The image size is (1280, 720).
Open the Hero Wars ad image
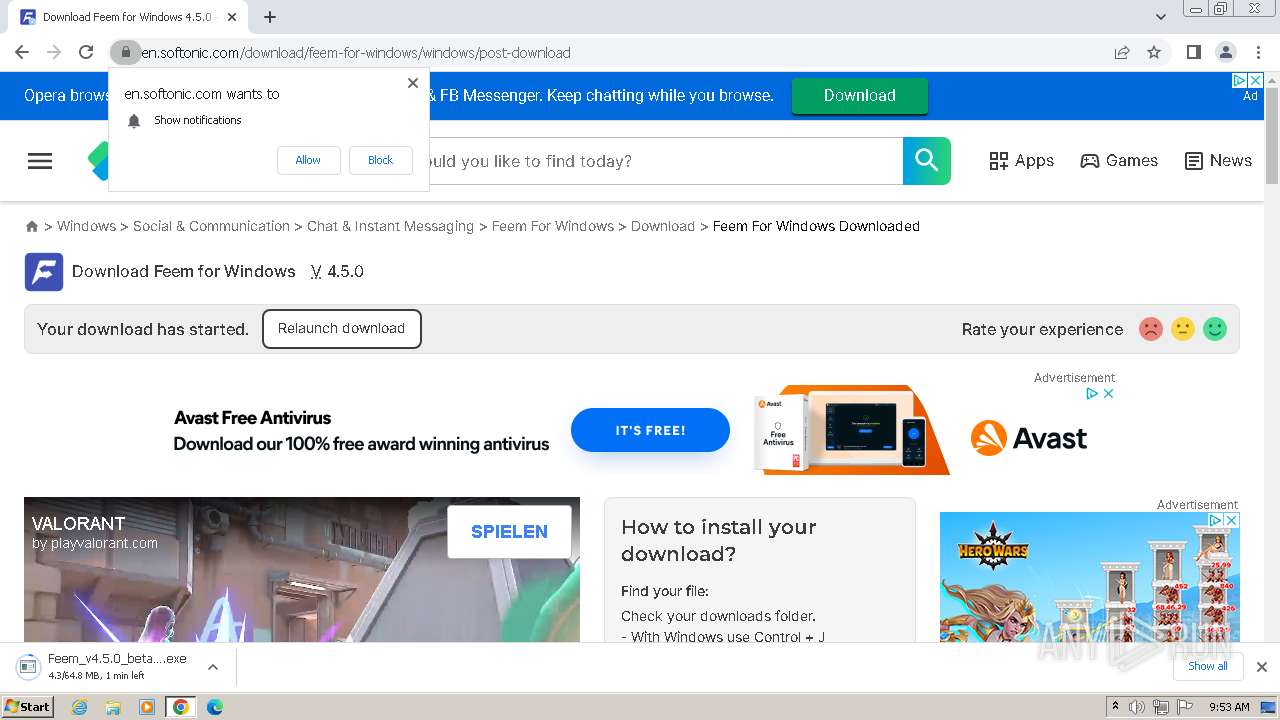pyautogui.click(x=1090, y=578)
